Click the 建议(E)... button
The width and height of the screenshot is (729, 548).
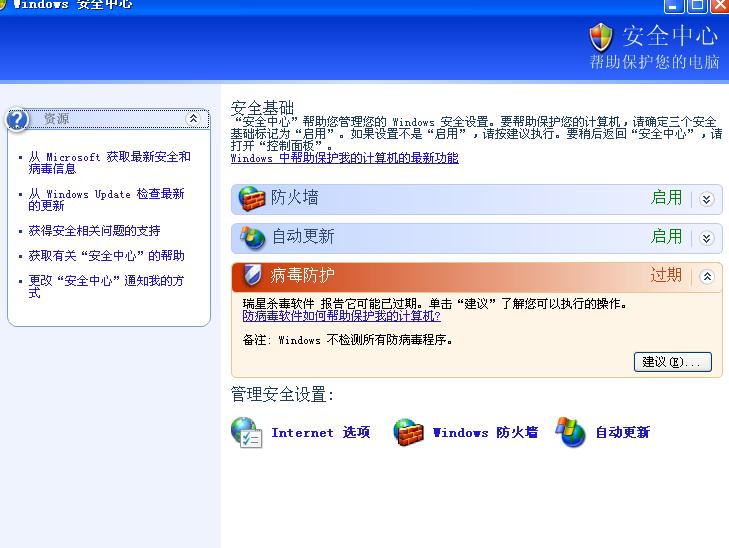pos(672,362)
